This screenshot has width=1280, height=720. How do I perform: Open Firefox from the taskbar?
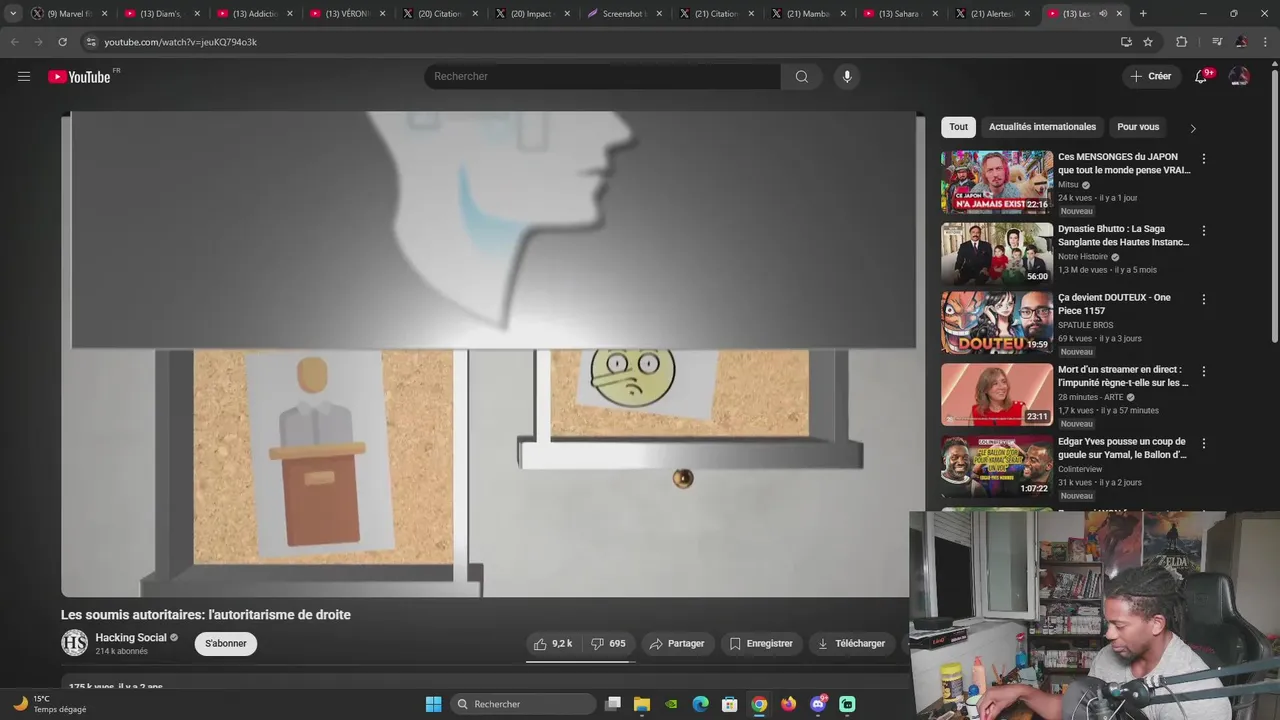pos(789,704)
